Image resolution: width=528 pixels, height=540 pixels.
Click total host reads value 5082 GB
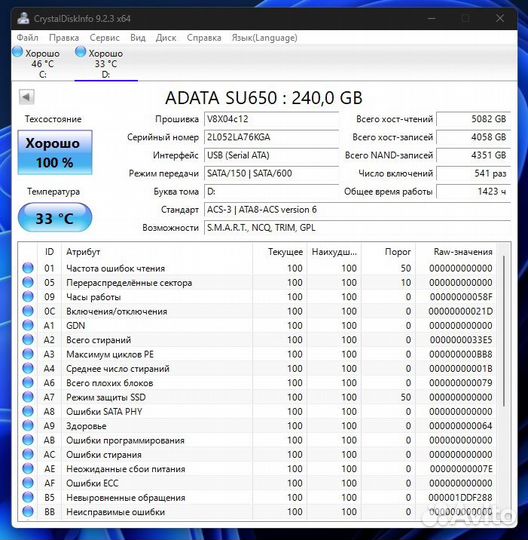(x=473, y=119)
